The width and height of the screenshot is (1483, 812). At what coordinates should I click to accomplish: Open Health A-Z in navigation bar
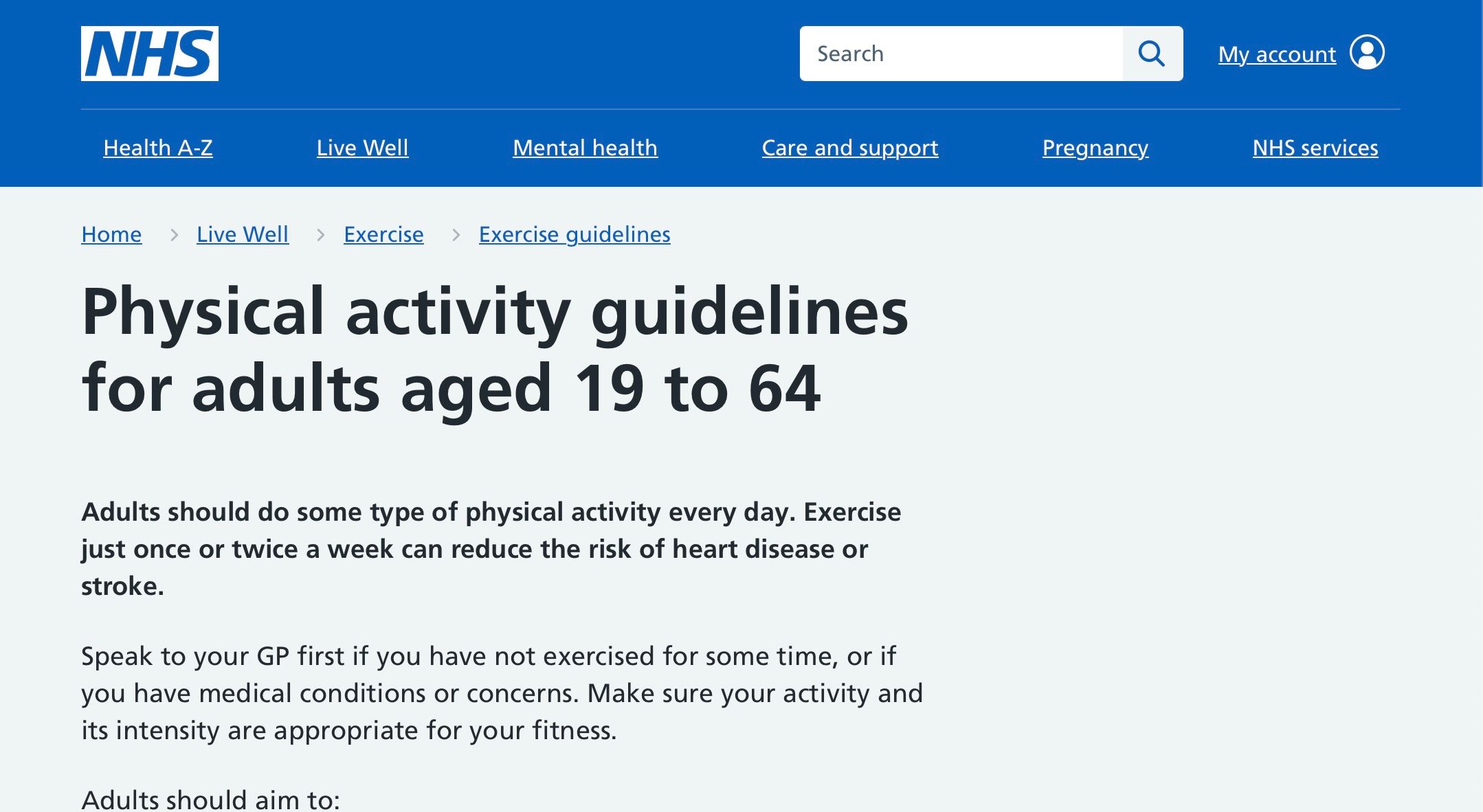[x=158, y=148]
